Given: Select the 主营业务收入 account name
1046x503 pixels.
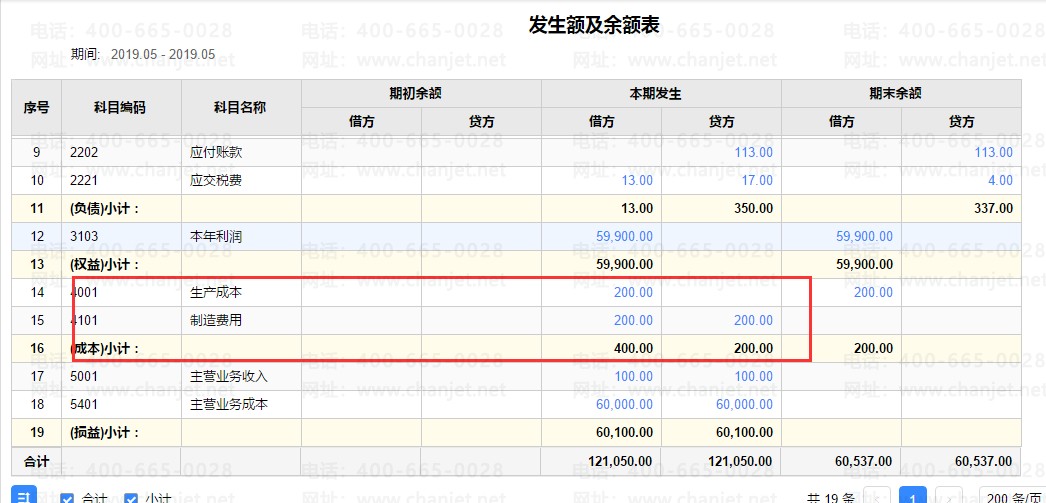Looking at the screenshot, I should coord(229,376).
